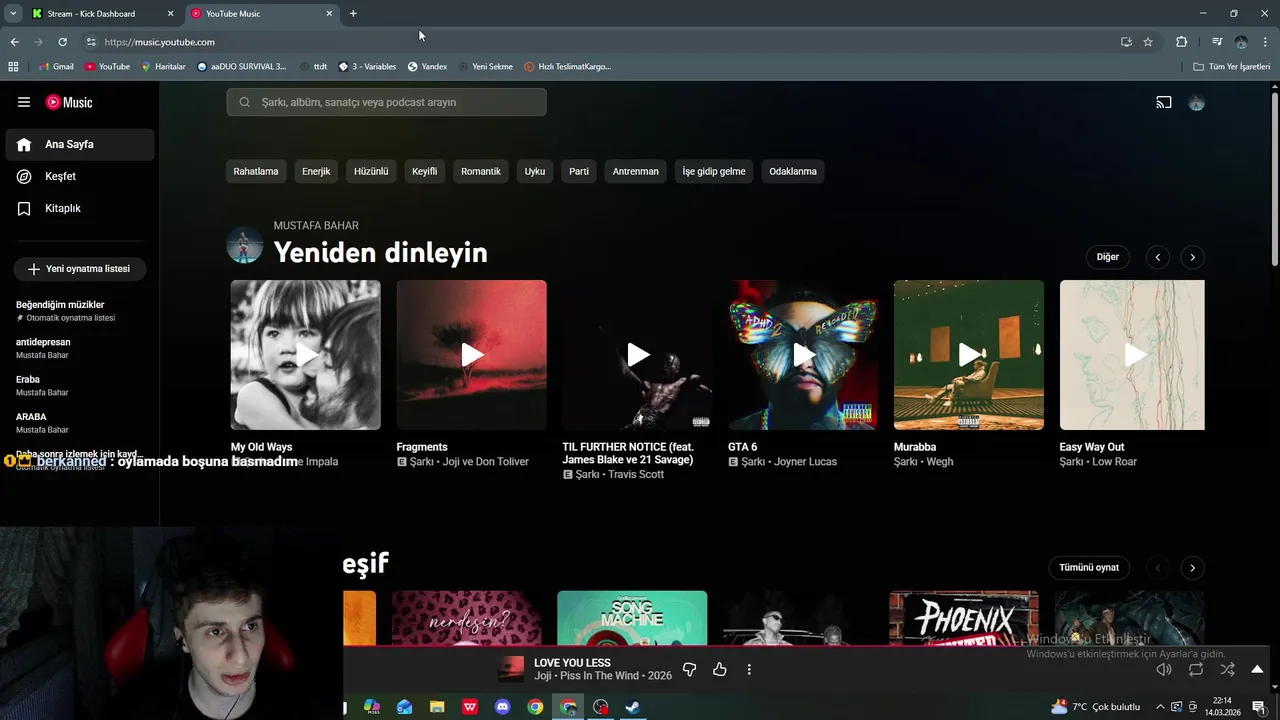The width and height of the screenshot is (1280, 720).
Task: Open Tüm Yer İşaretleri bookmarks folder
Action: 1232,67
